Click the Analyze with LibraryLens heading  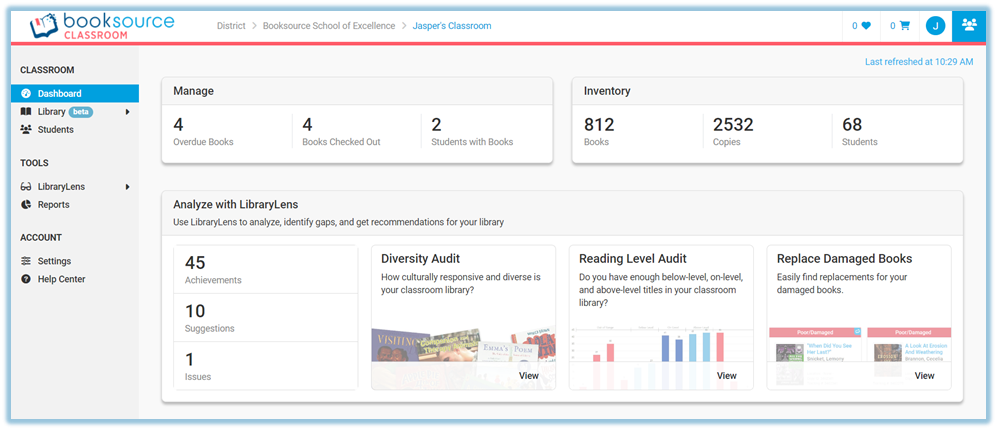click(x=235, y=205)
